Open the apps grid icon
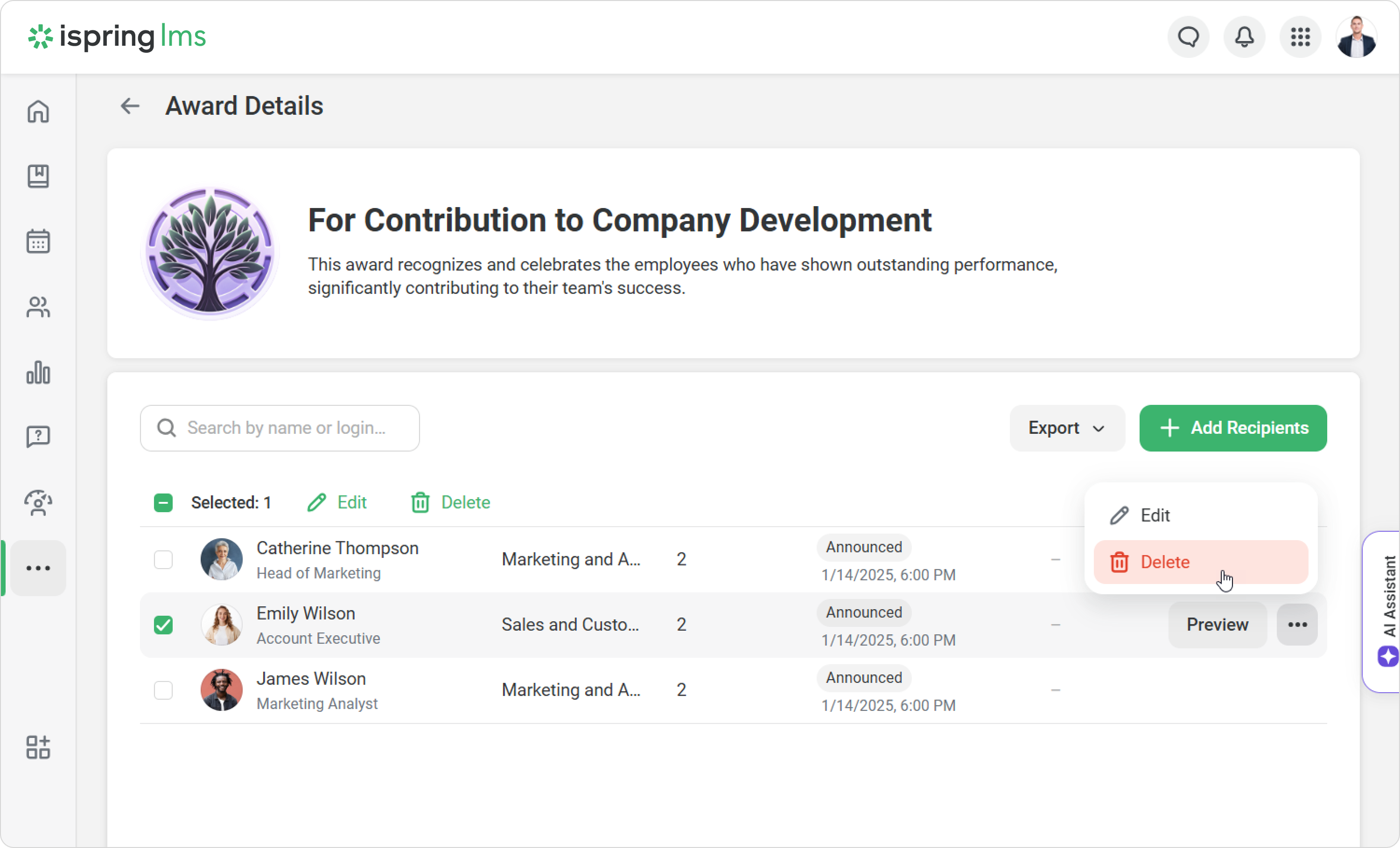The image size is (1400, 848). 1300,37
